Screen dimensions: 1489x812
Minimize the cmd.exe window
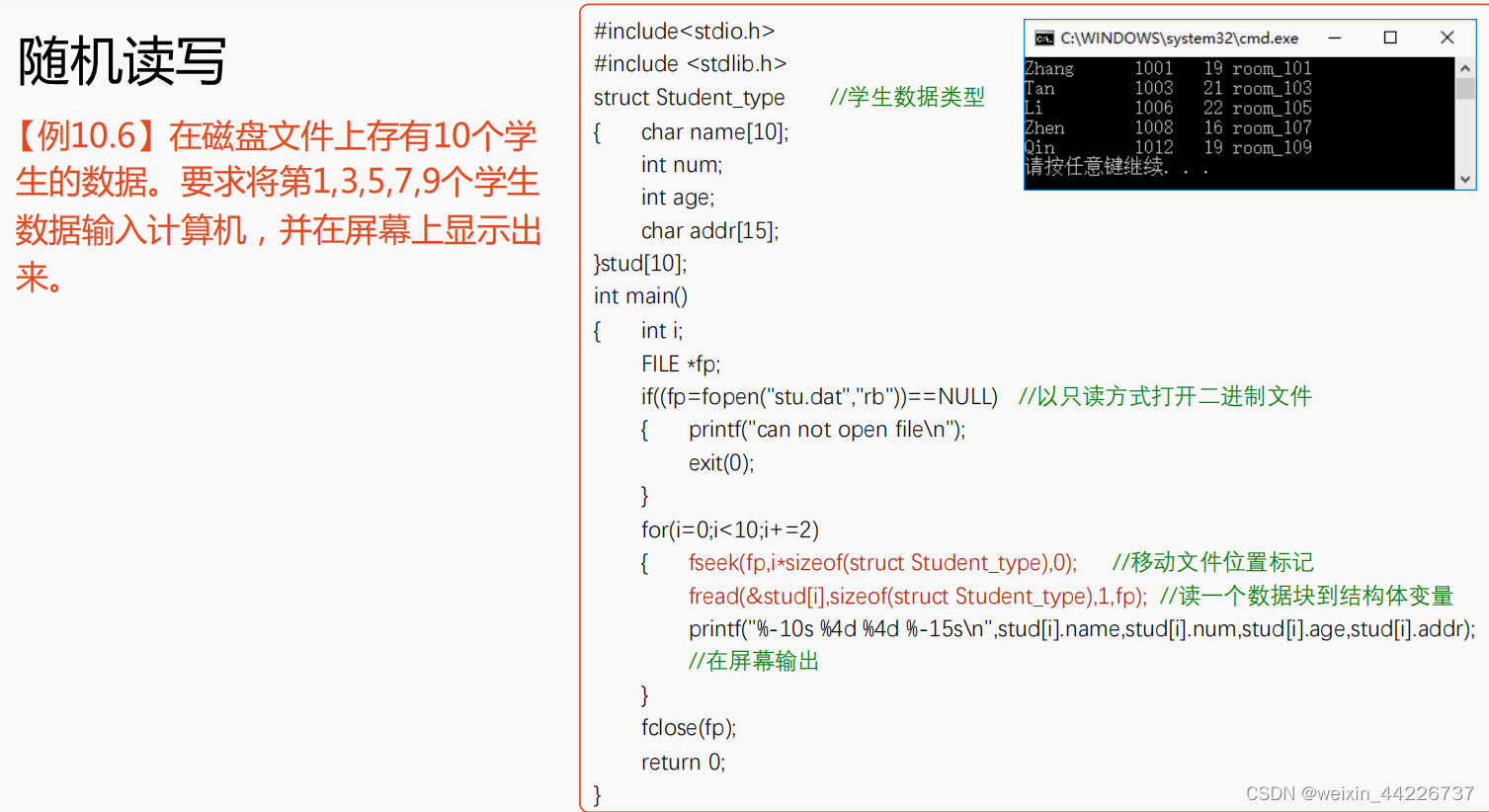pos(1334,38)
